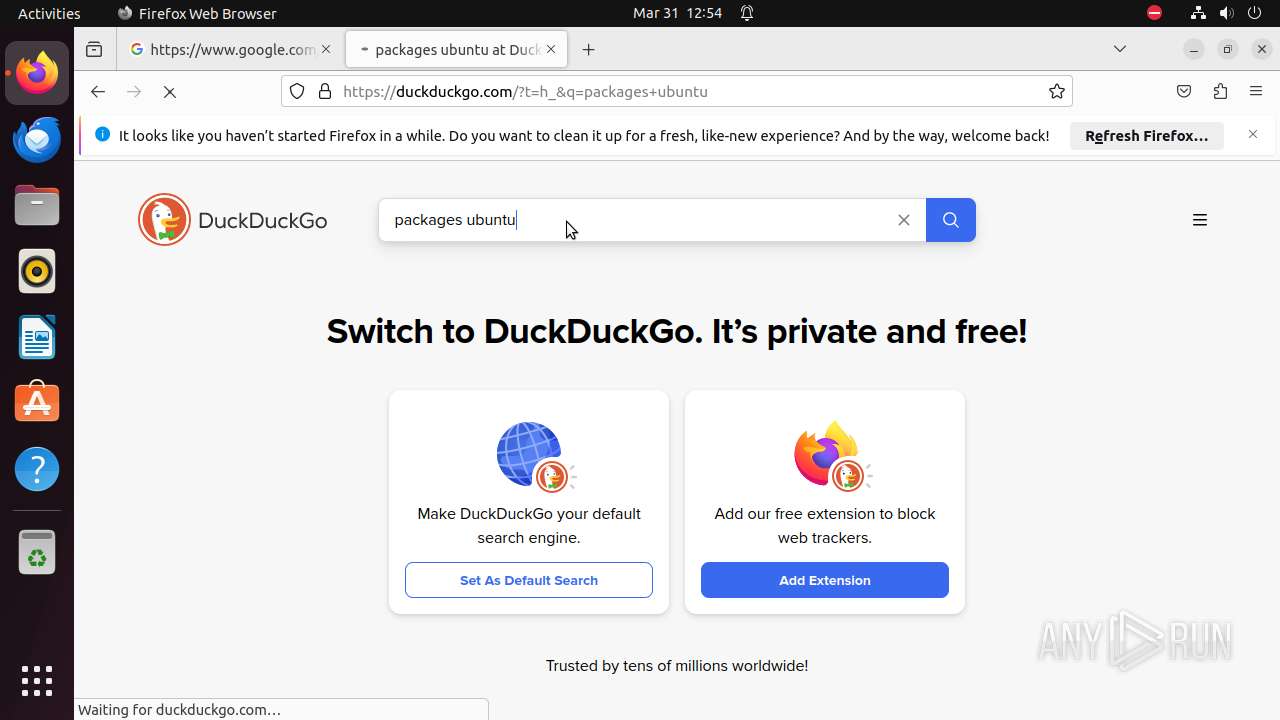Bookmark this page with the star
Viewport: 1280px width, 720px height.
pos(1057,91)
